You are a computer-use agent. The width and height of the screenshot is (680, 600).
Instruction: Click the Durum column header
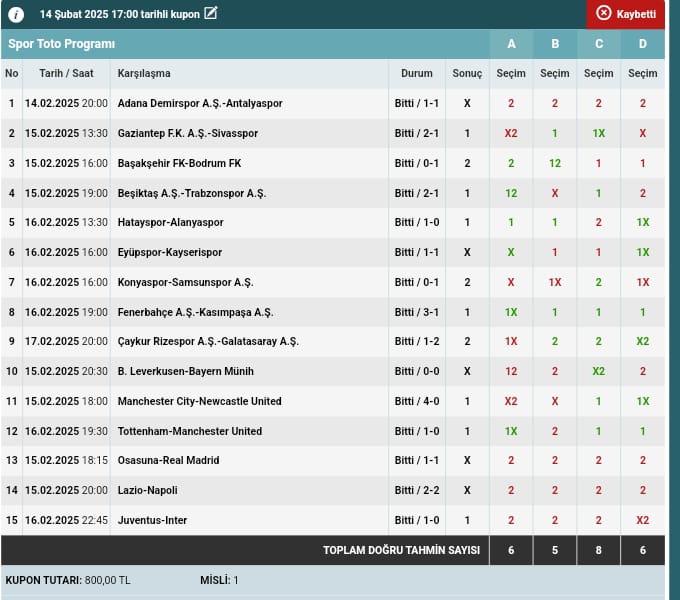click(417, 74)
